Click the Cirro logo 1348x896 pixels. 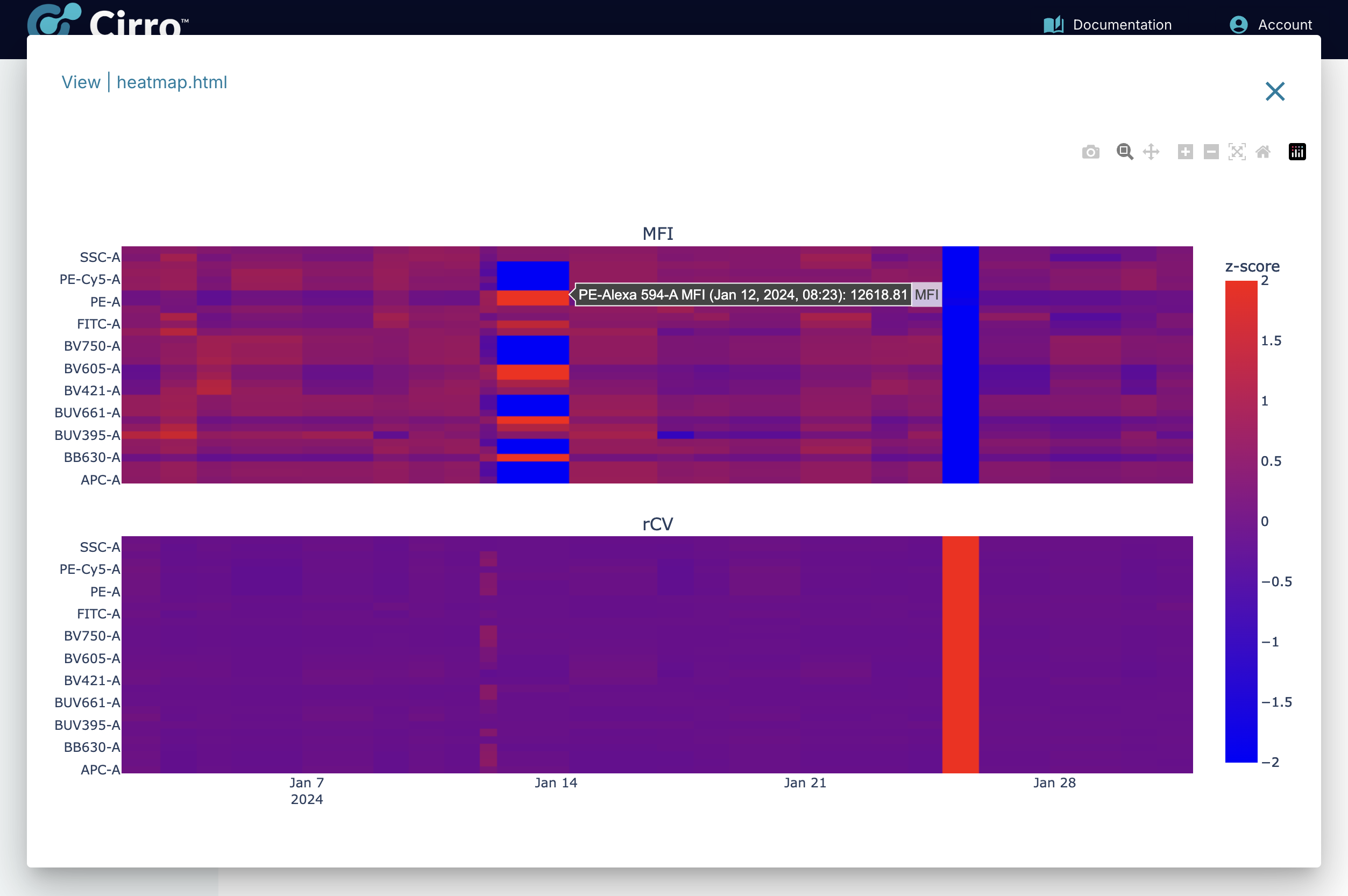108,18
